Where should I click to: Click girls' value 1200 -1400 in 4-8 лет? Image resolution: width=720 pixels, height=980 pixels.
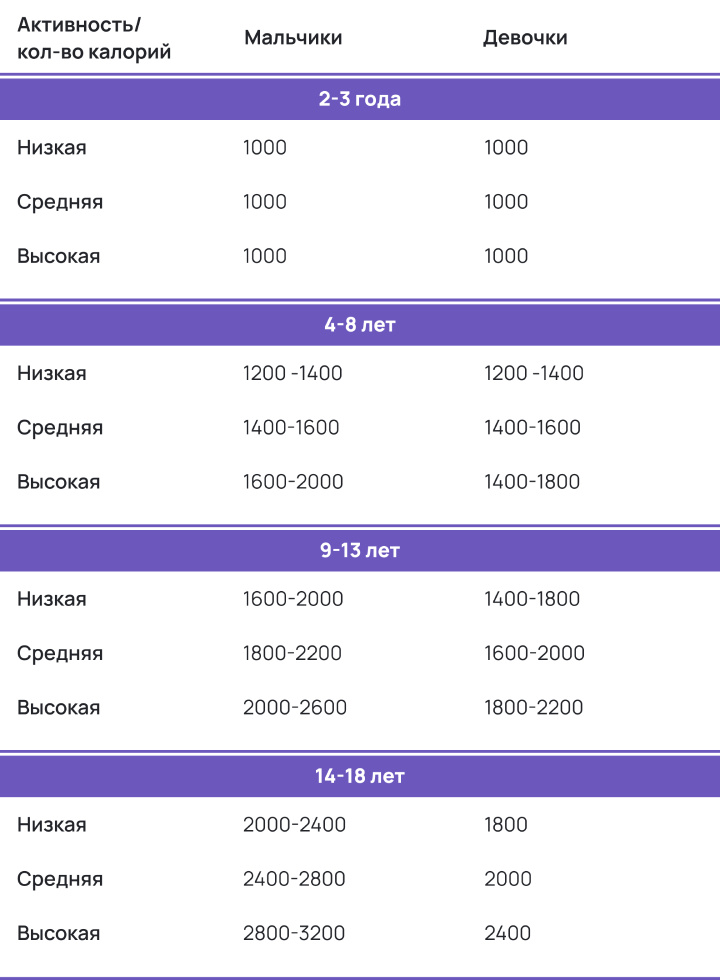[x=534, y=372]
